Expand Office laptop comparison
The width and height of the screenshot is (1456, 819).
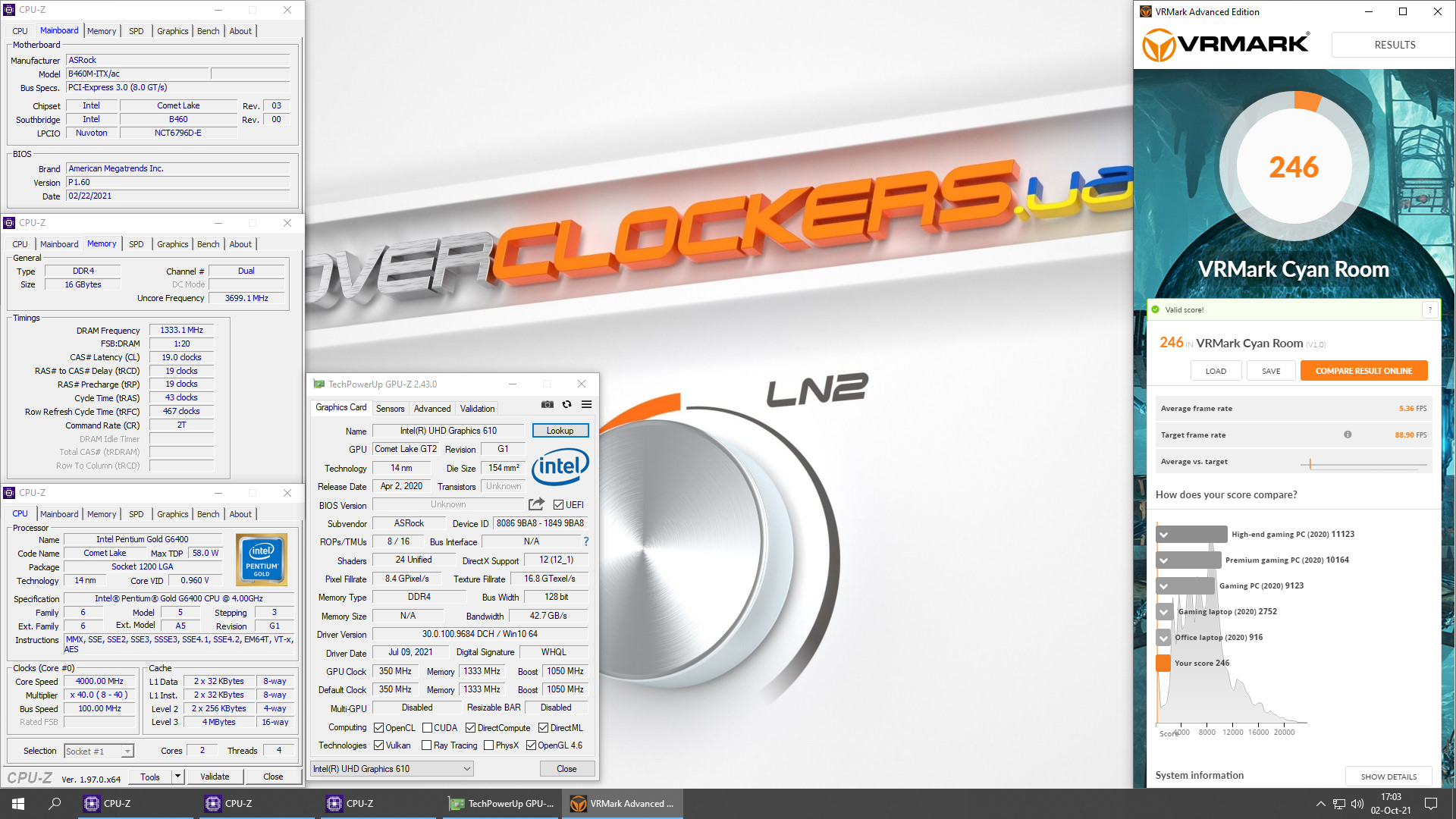coord(1164,638)
